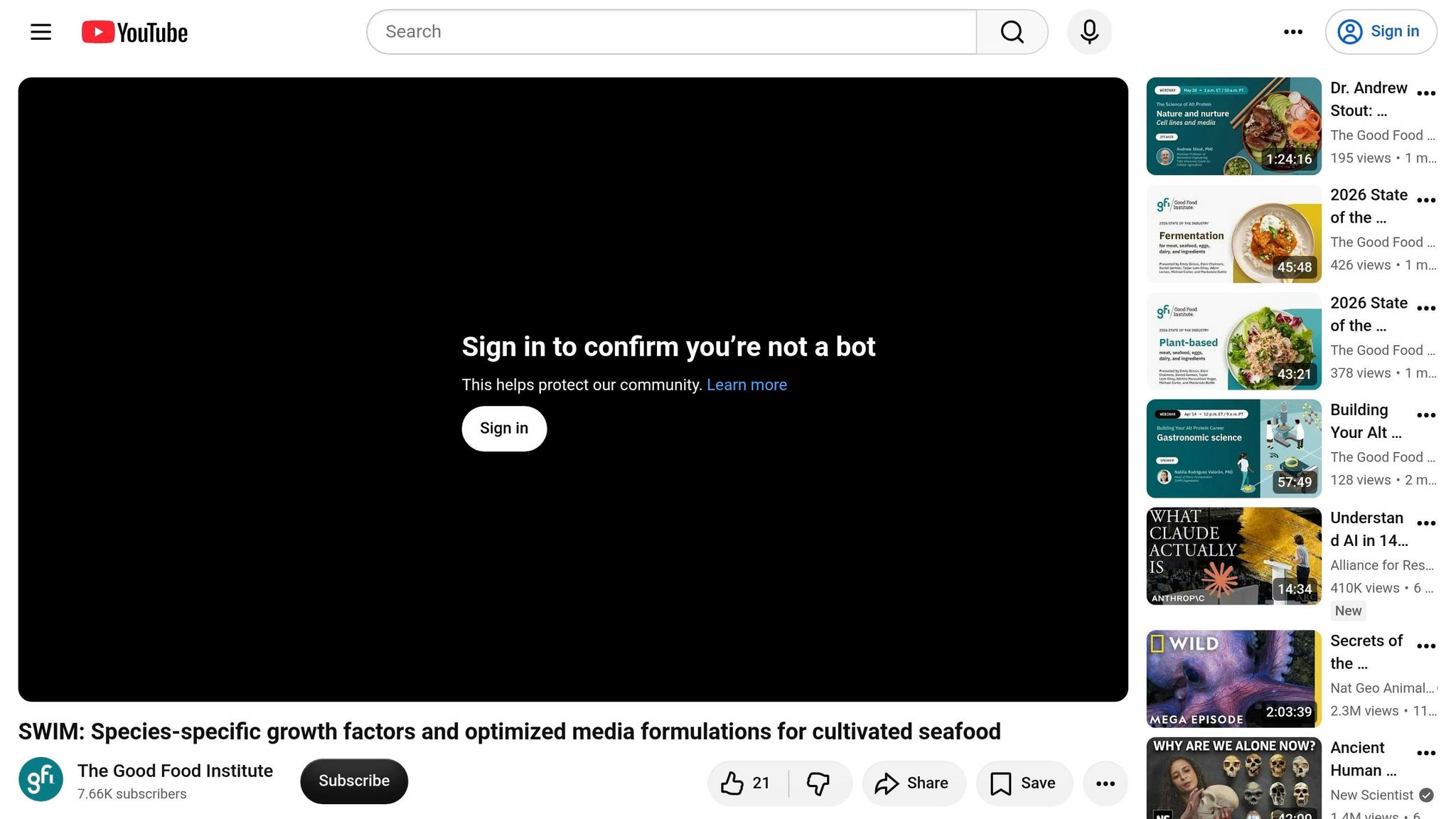Image resolution: width=1456 pixels, height=819 pixels.
Task: Like the video with thumbs up
Action: (745, 783)
